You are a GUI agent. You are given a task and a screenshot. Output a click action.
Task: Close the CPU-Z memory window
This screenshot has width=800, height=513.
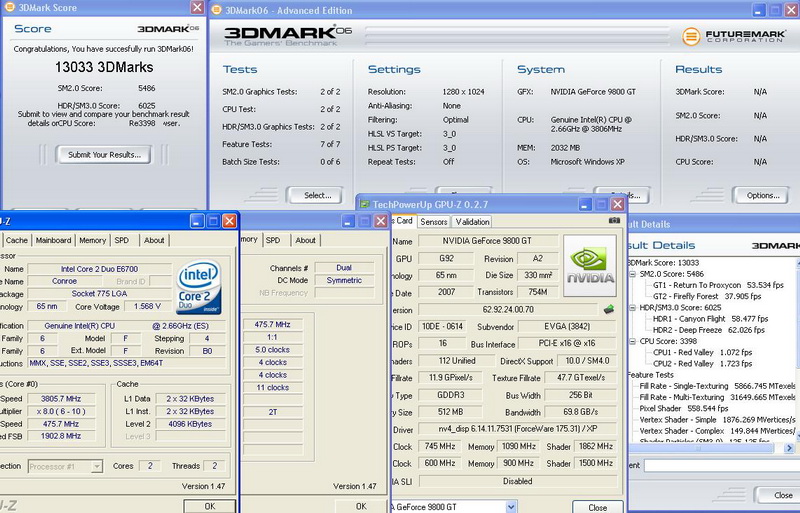381,221
